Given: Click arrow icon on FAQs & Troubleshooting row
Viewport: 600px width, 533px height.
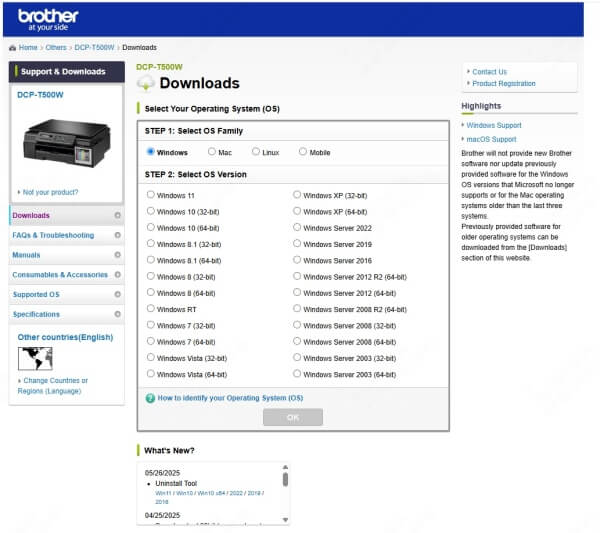Looking at the screenshot, I should click(117, 235).
